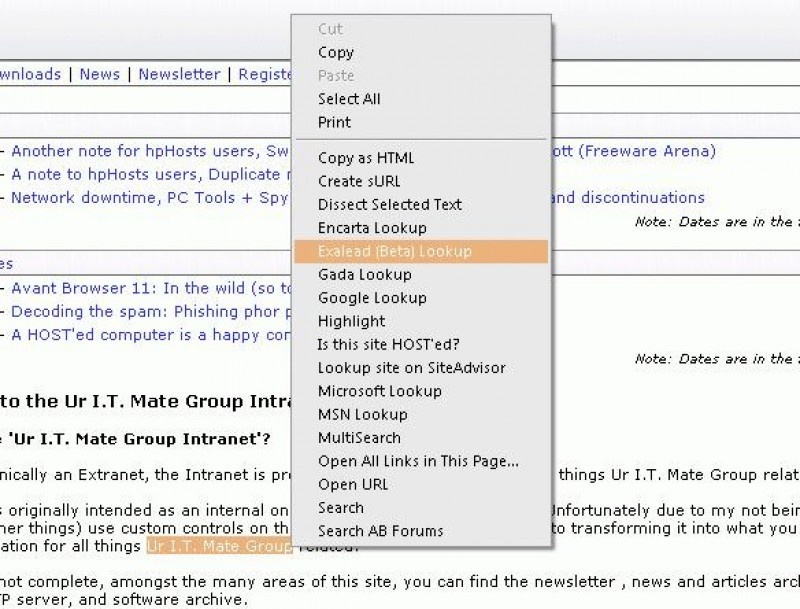Click Select All in the context menu

tap(349, 99)
